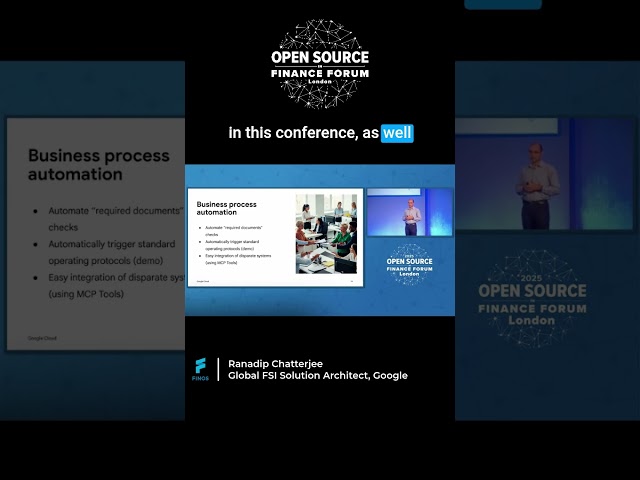Click the large faded 2025 Open Source Finance Forum logo on the right
Viewport: 640px width, 480px height.
532,299
